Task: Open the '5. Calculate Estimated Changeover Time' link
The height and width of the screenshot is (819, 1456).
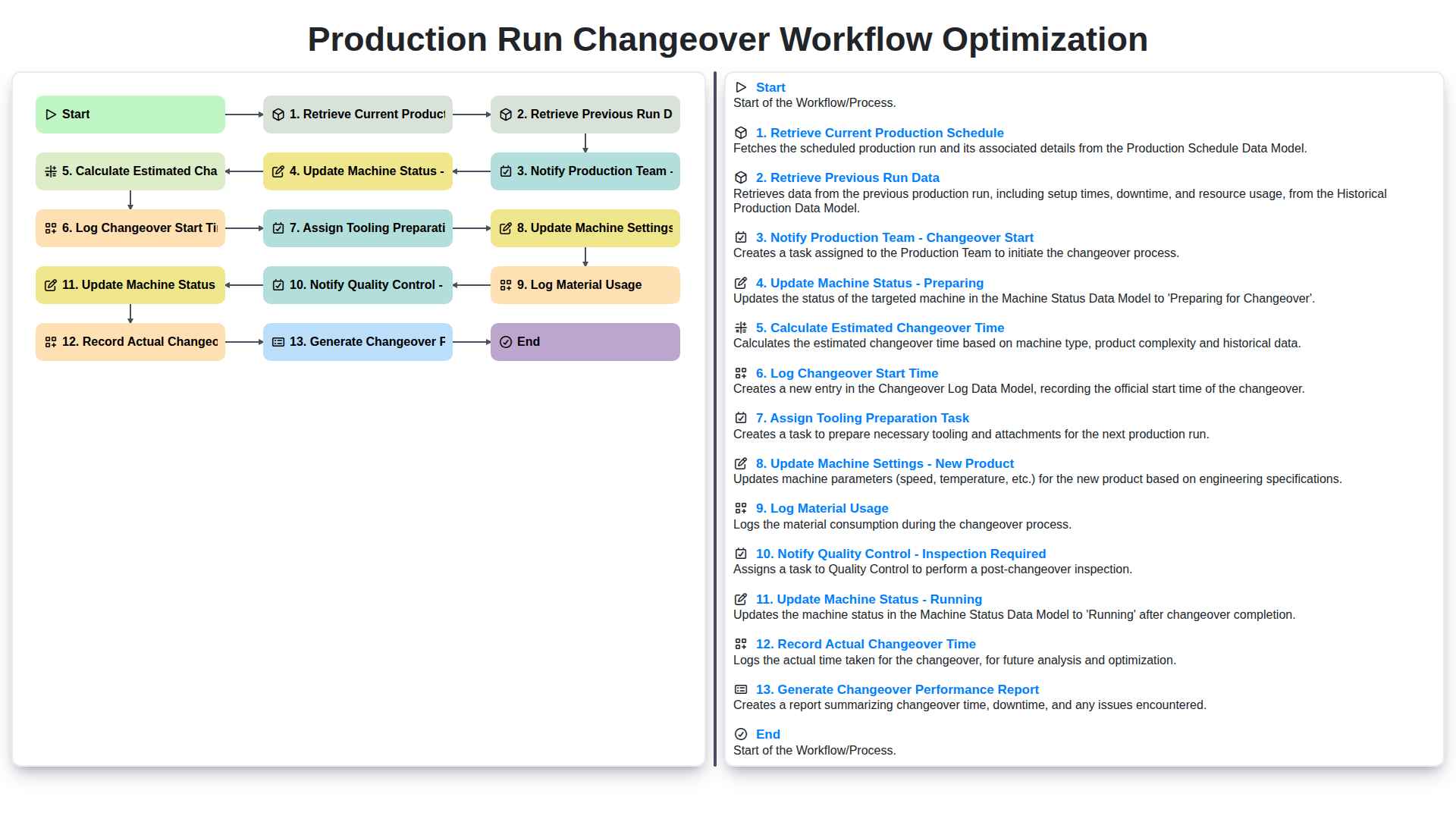Action: point(880,328)
